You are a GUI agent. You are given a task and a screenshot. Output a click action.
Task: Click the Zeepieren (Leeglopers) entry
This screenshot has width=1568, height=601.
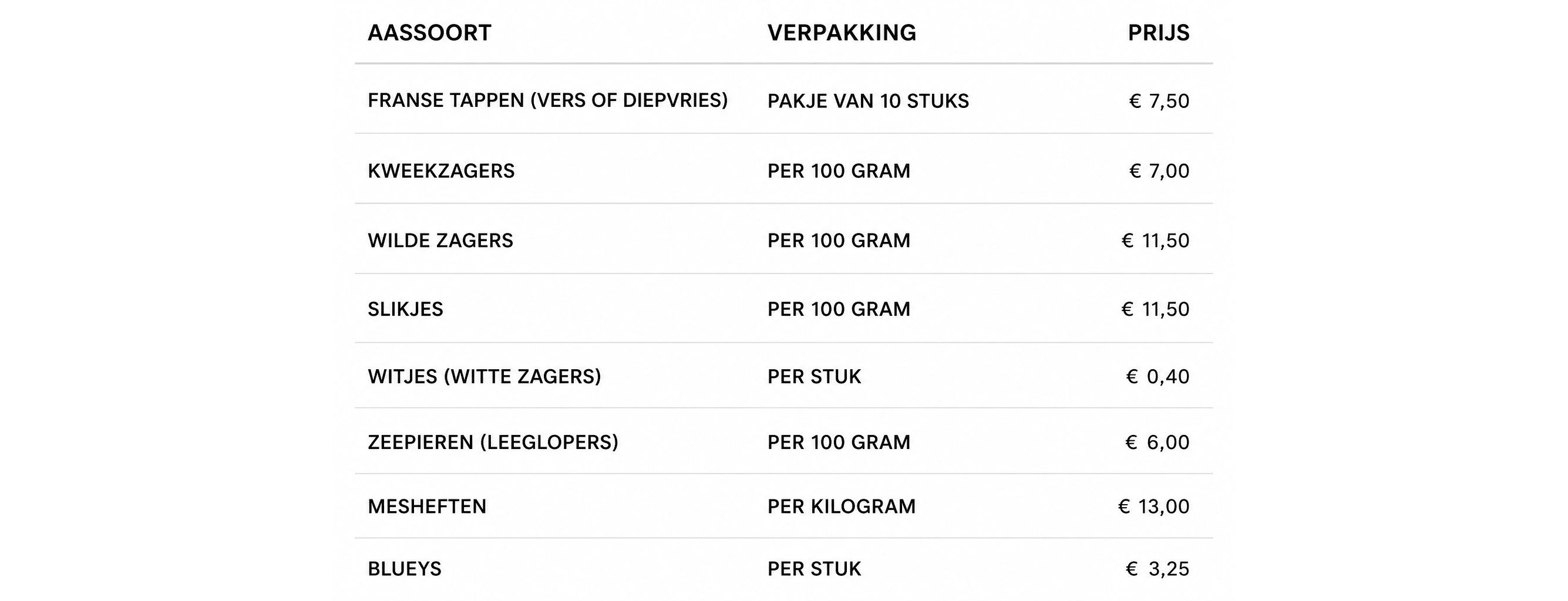[x=493, y=442]
